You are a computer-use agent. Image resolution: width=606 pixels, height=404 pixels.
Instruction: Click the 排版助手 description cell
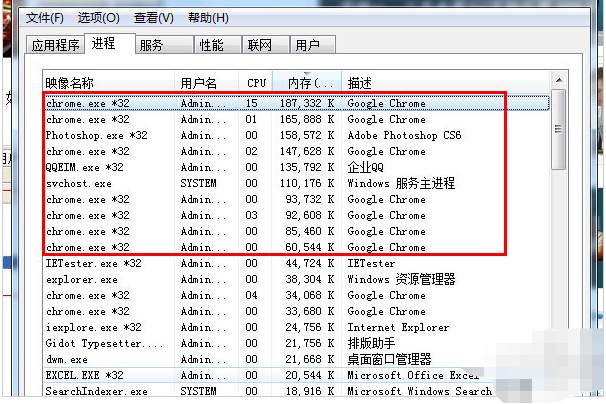point(371,343)
